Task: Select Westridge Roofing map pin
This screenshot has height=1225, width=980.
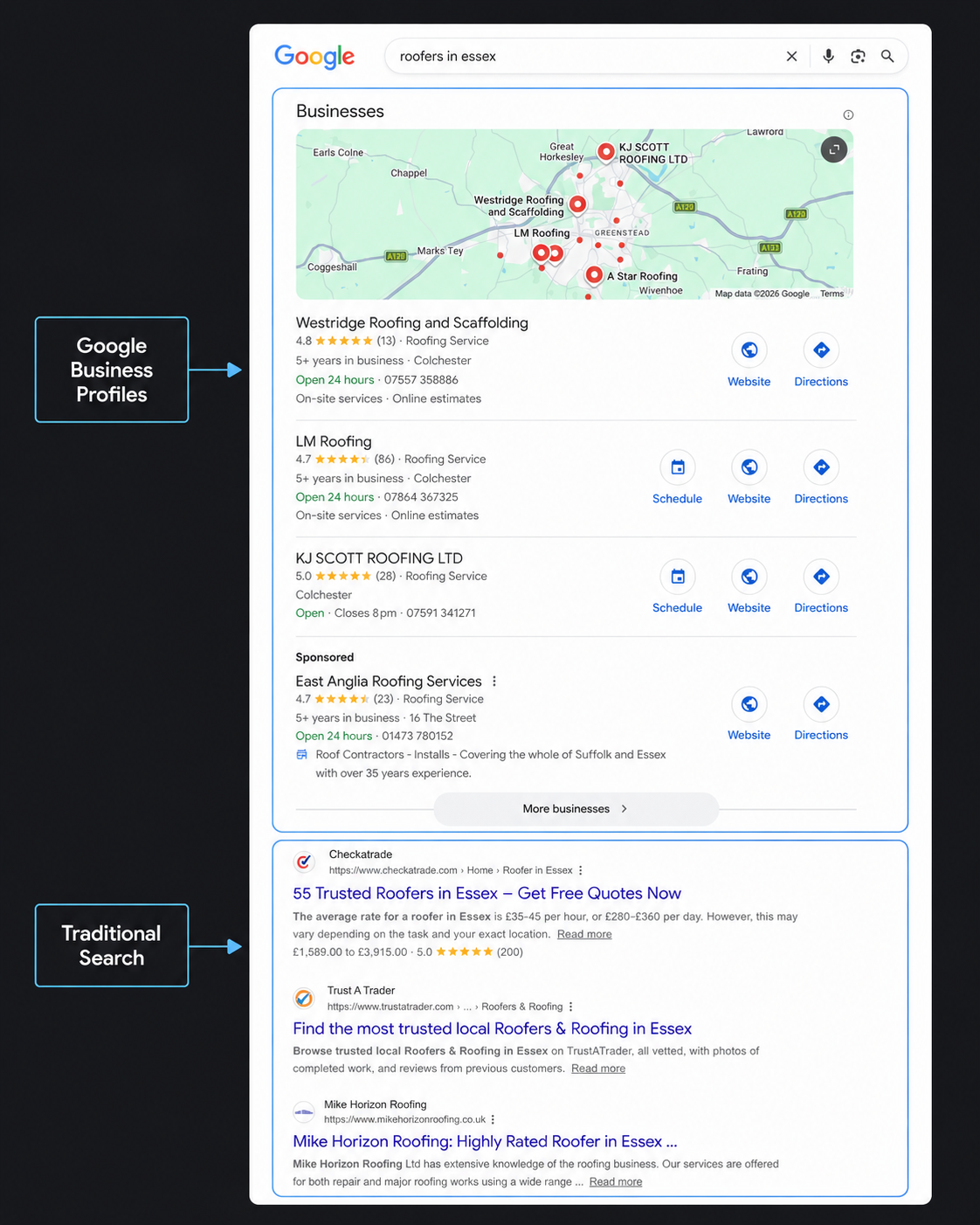Action: click(x=577, y=204)
